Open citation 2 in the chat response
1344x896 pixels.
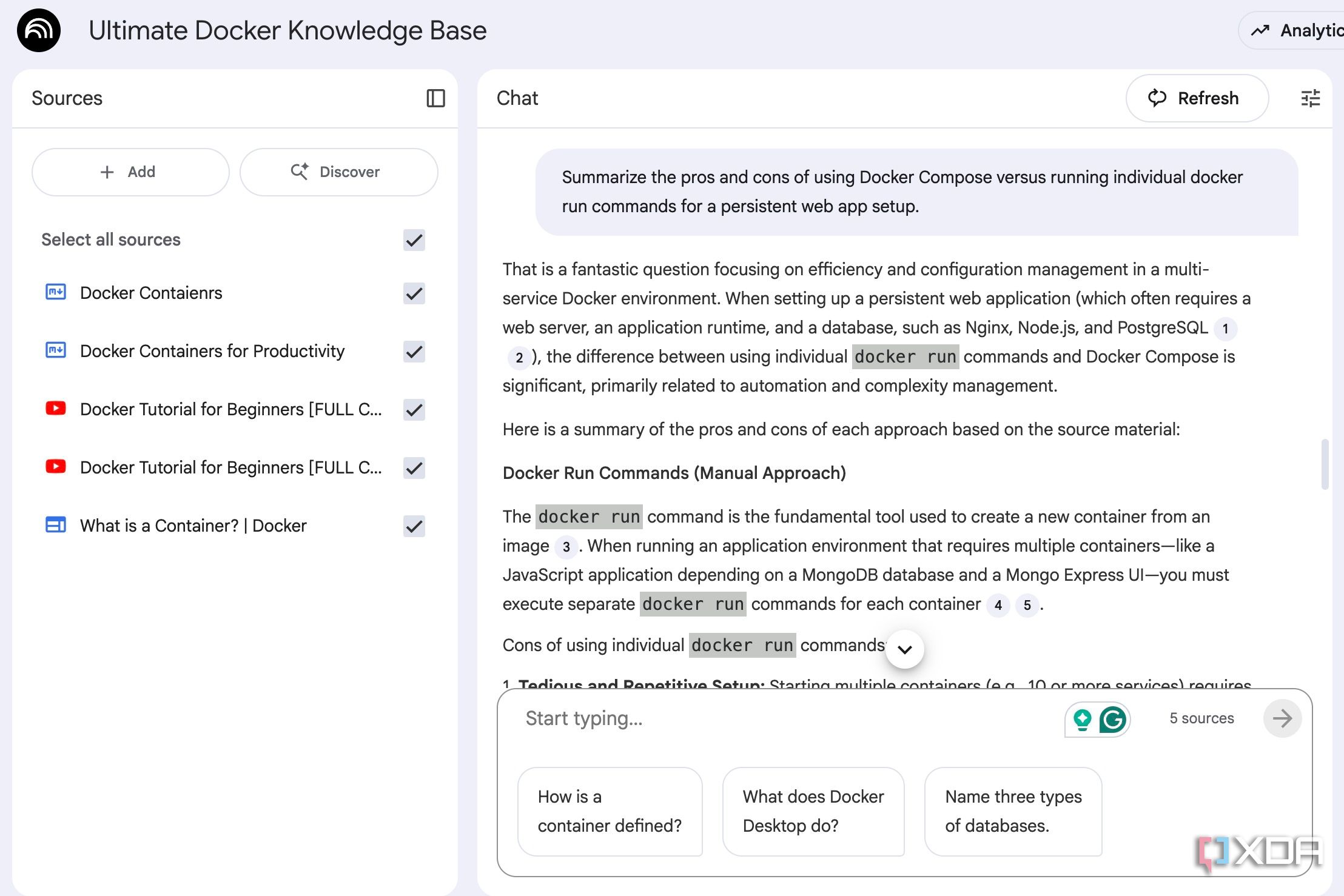pyautogui.click(x=519, y=358)
